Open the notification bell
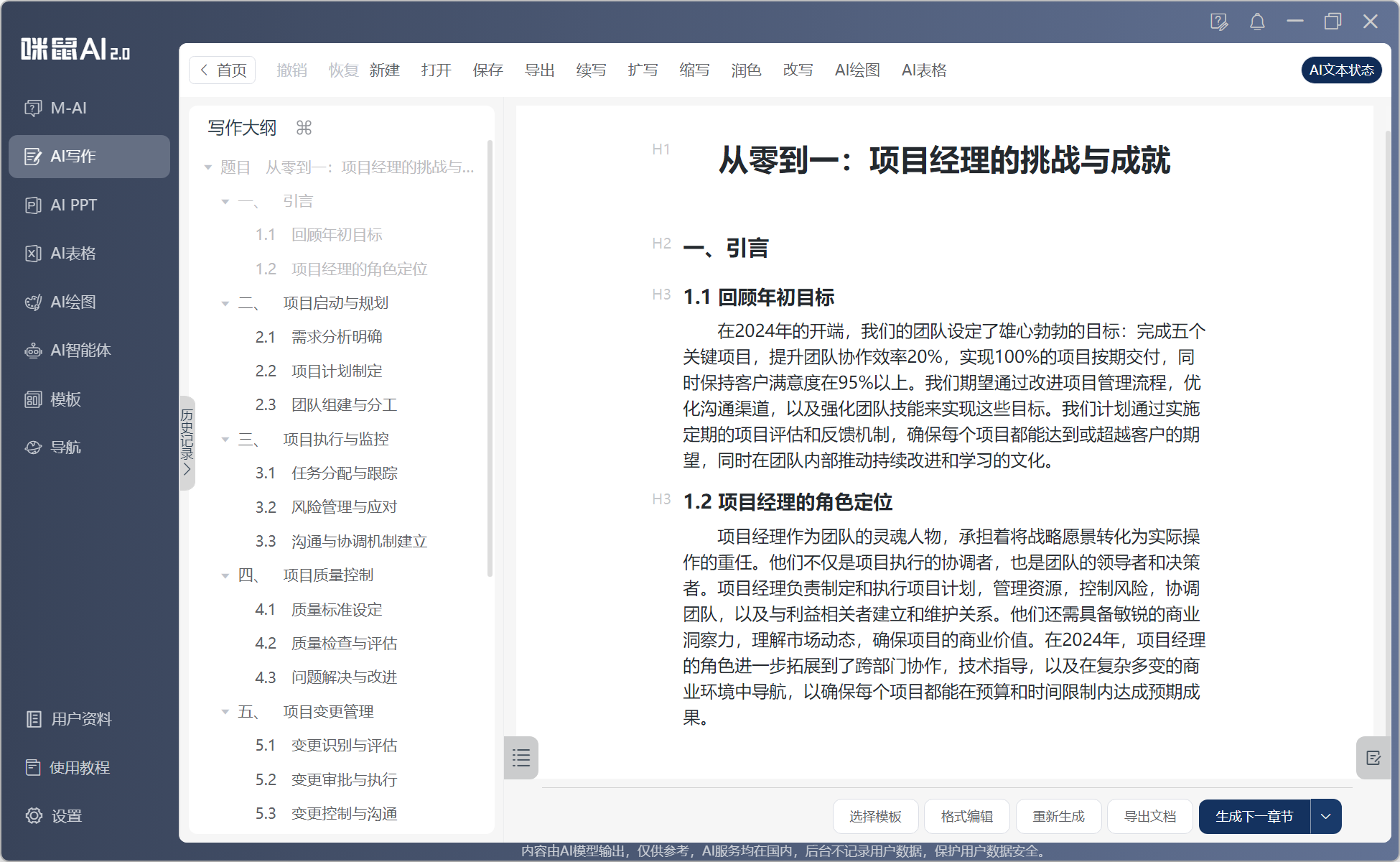The image size is (1400, 862). coord(1257,22)
